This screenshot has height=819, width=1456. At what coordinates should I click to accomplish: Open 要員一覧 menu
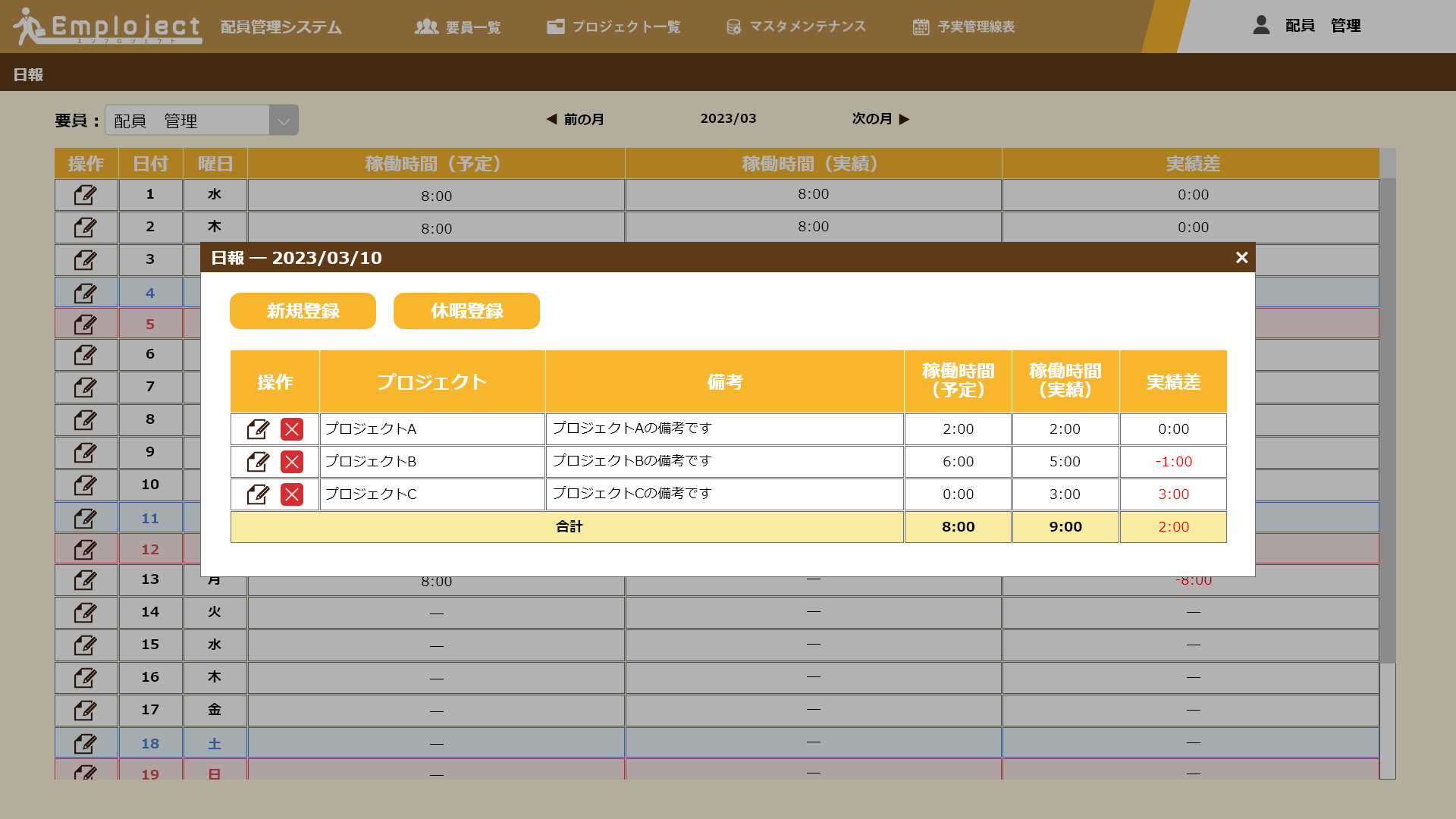click(457, 27)
